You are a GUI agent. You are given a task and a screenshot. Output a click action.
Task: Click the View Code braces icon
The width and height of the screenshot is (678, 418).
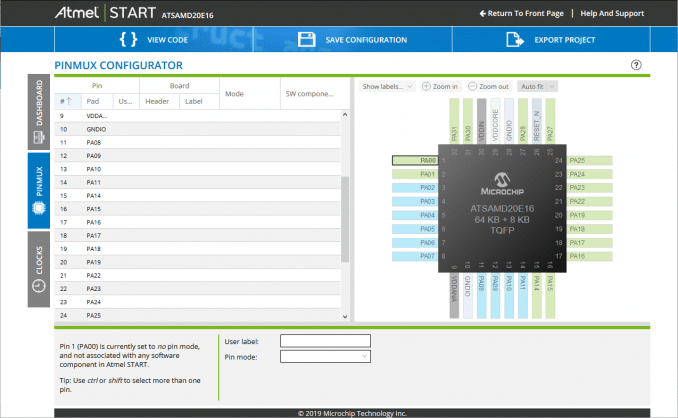127,40
